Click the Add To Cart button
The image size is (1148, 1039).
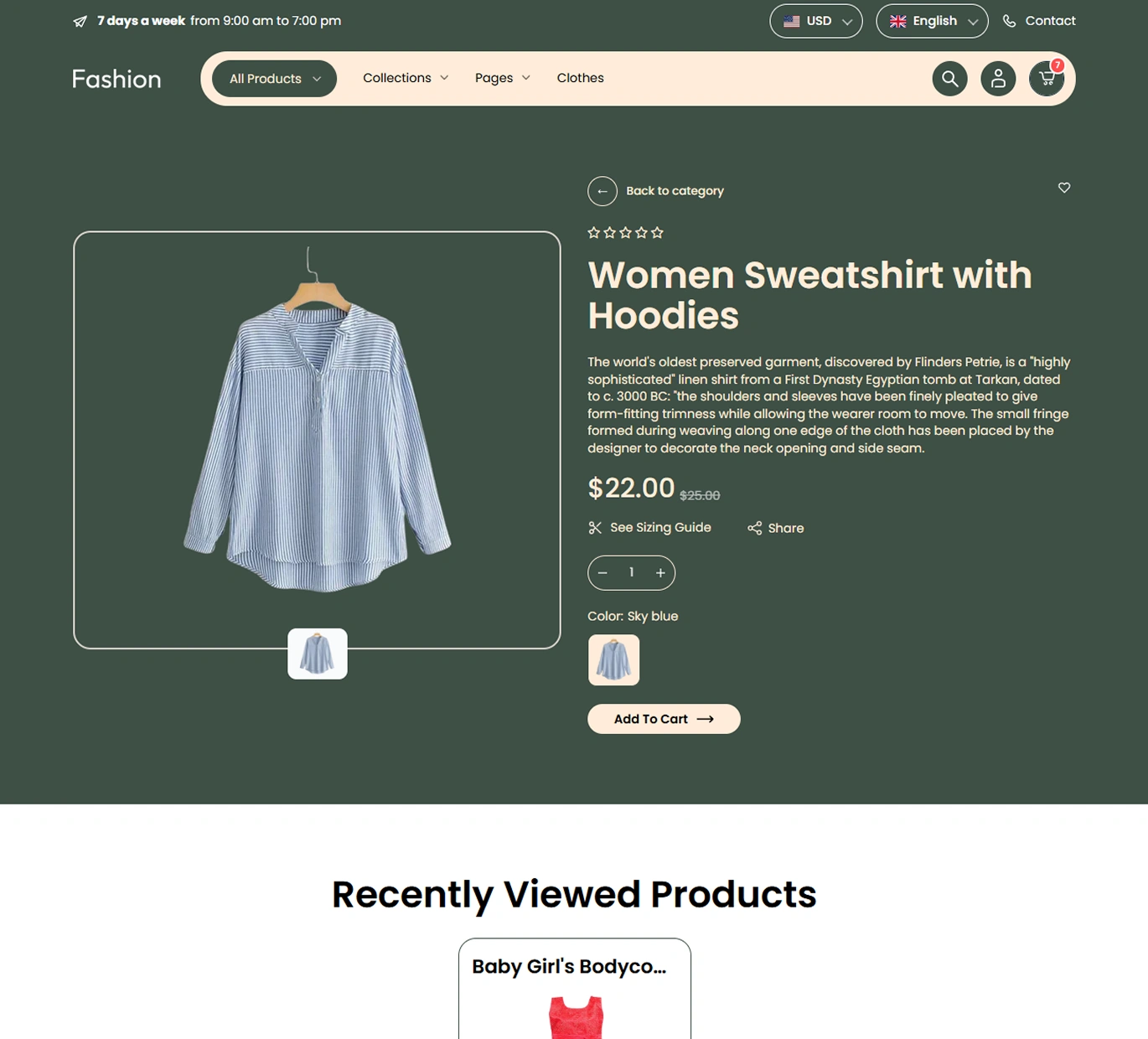click(x=664, y=719)
